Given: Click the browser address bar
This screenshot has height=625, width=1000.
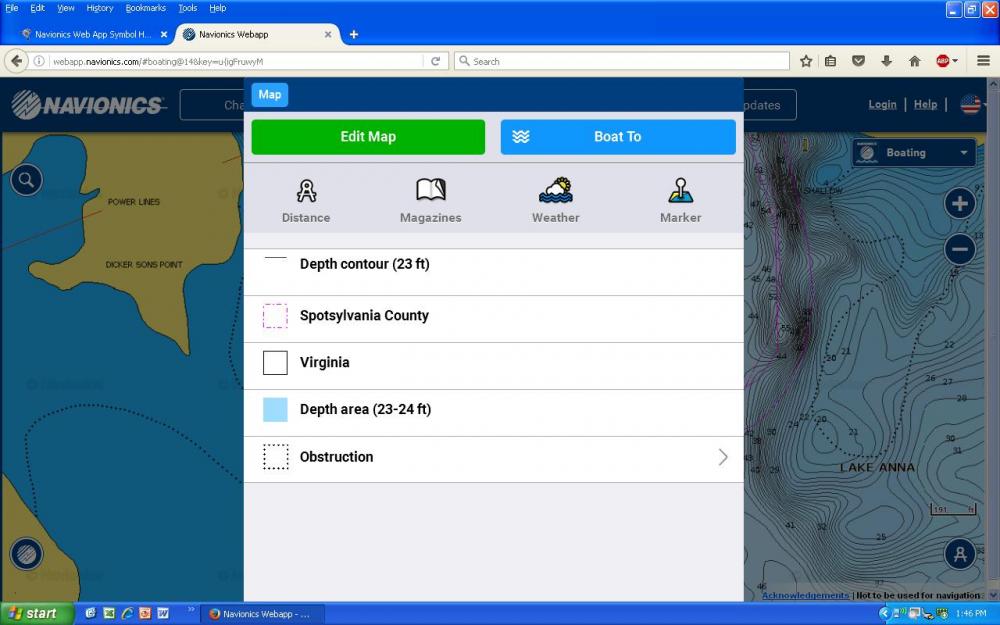Looking at the screenshot, I should click(236, 61).
